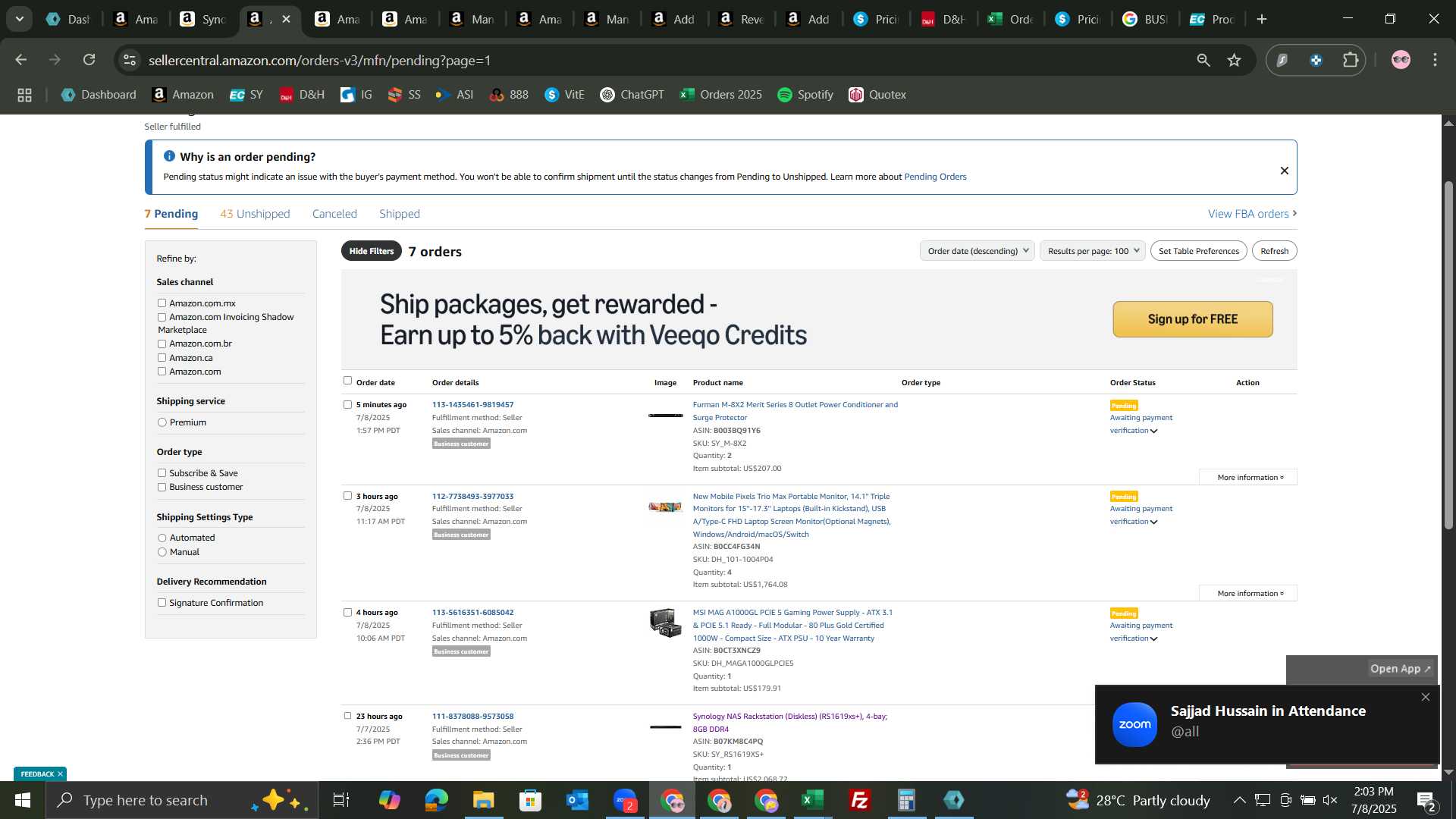Click Sign up for FREE Veeqo button
Viewport: 1456px width, 819px height.
[1193, 319]
